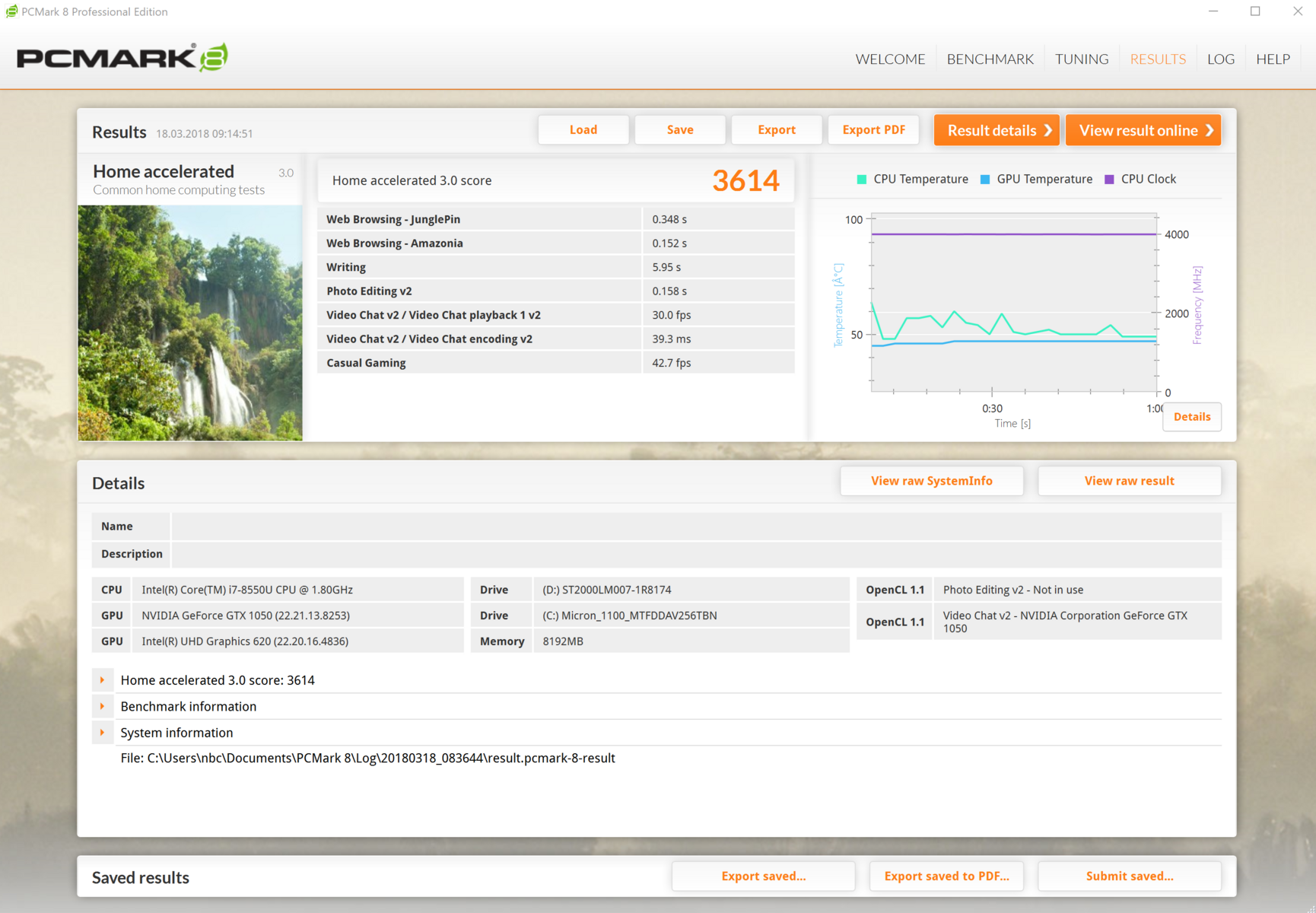Image resolution: width=1316 pixels, height=913 pixels.
Task: Click View raw SystemInfo
Action: click(x=931, y=481)
